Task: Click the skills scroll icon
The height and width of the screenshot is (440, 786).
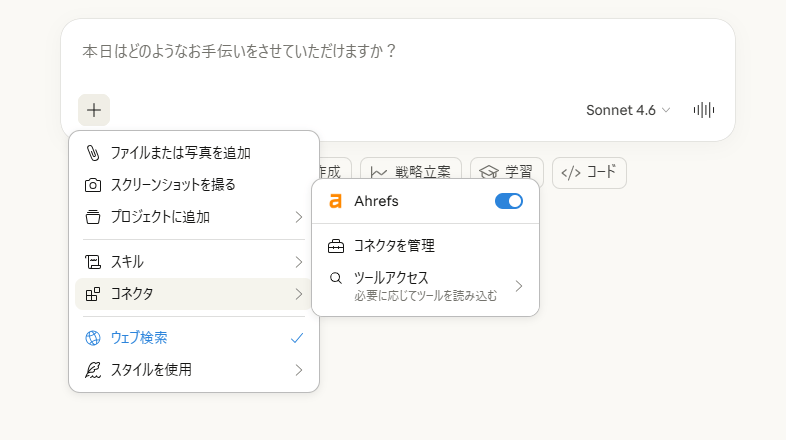Action: pyautogui.click(x=93, y=262)
